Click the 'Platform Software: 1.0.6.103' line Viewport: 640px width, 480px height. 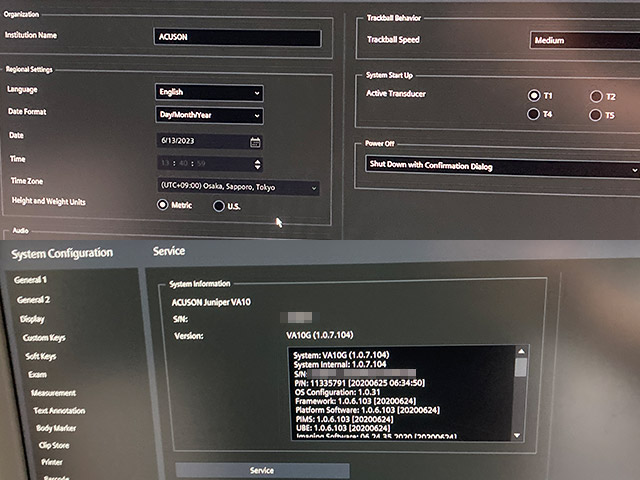pos(367,410)
